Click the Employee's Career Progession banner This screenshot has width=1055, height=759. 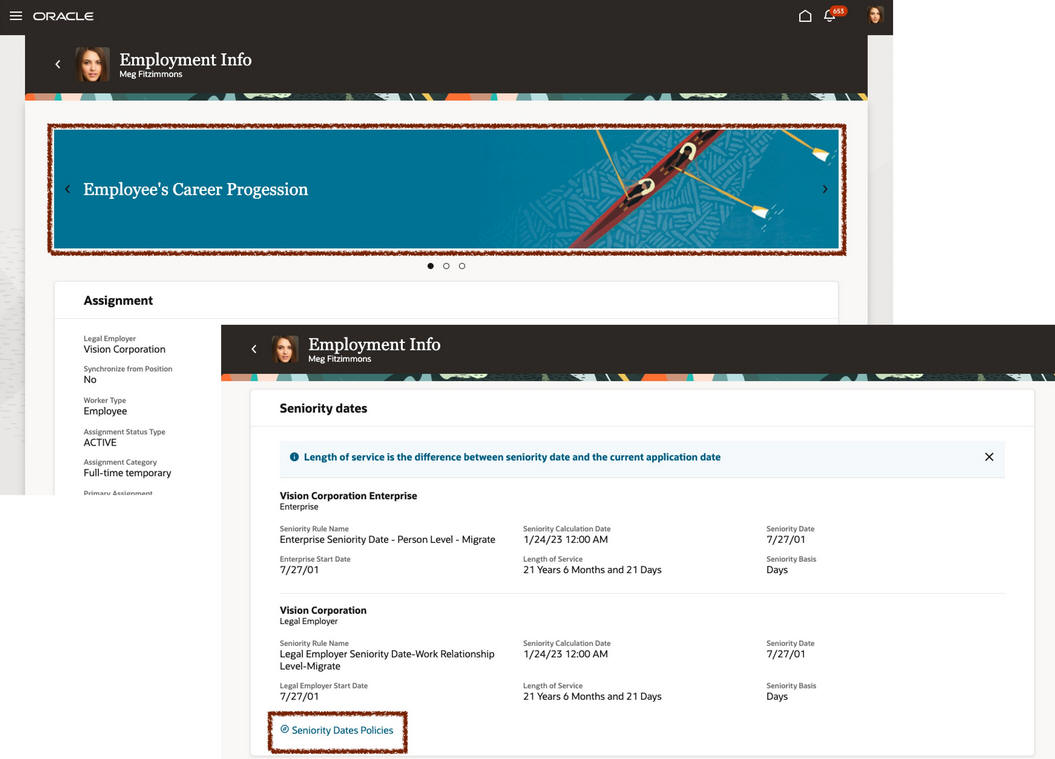pyautogui.click(x=447, y=189)
